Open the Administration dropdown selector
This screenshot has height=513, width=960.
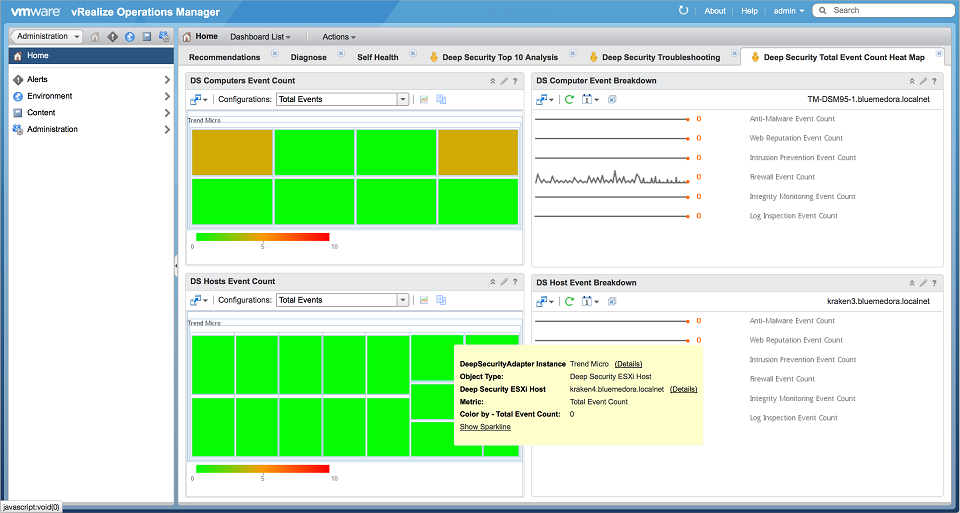[48, 37]
